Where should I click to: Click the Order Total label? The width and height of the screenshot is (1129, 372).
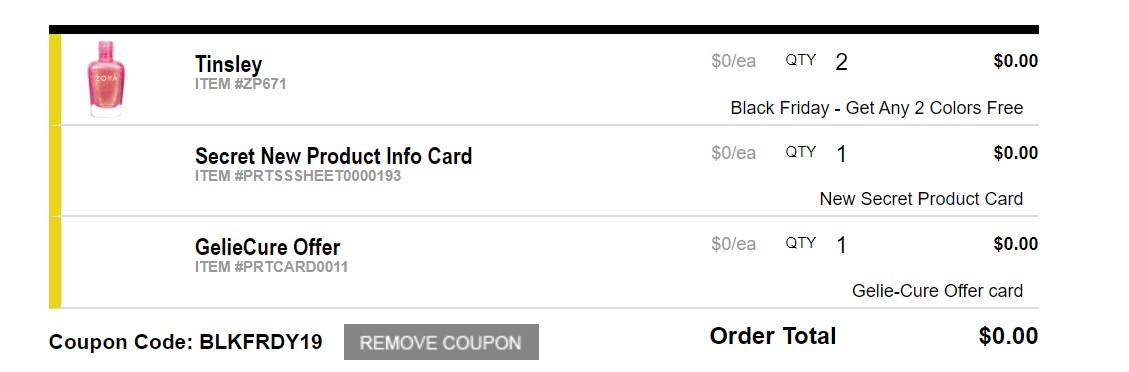773,336
